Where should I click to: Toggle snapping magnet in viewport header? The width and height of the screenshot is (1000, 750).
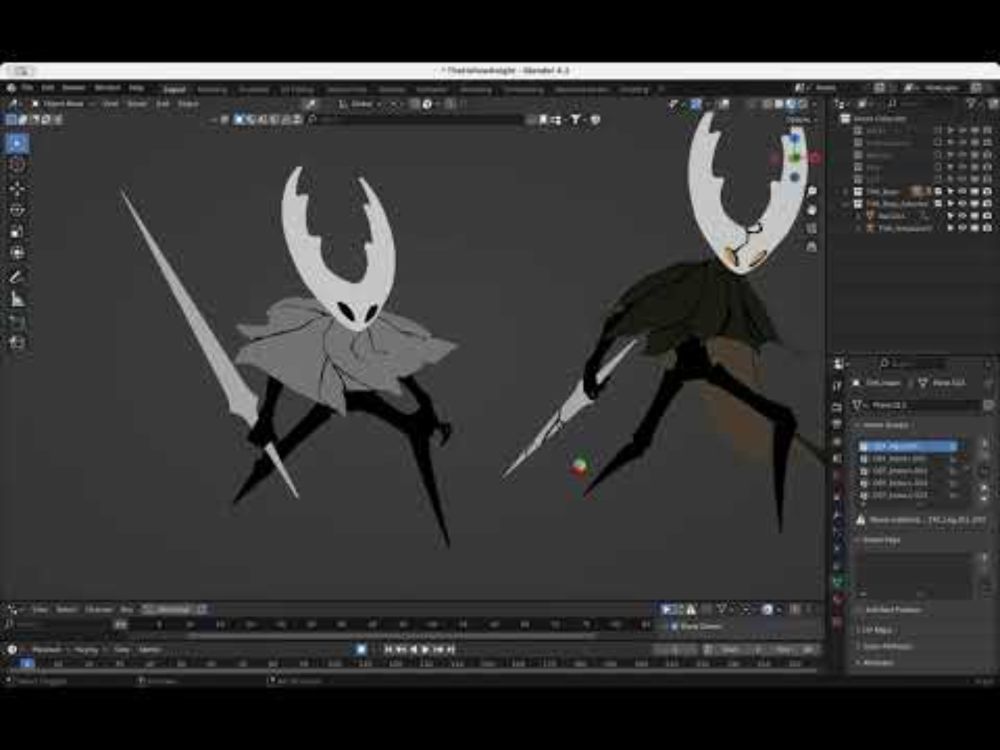[416, 104]
